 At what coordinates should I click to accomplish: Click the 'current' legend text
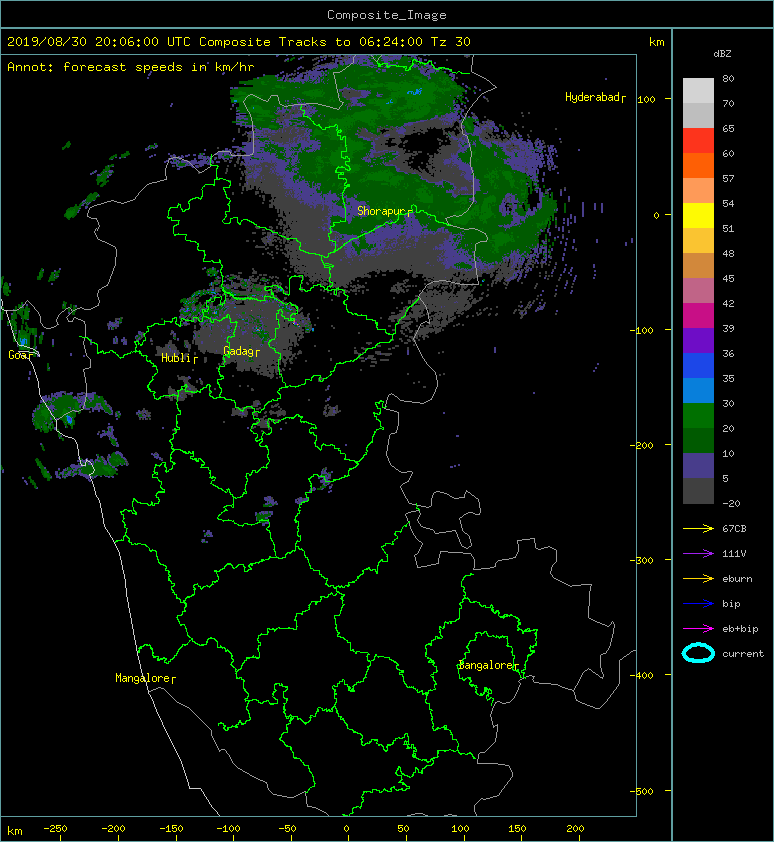click(x=743, y=654)
